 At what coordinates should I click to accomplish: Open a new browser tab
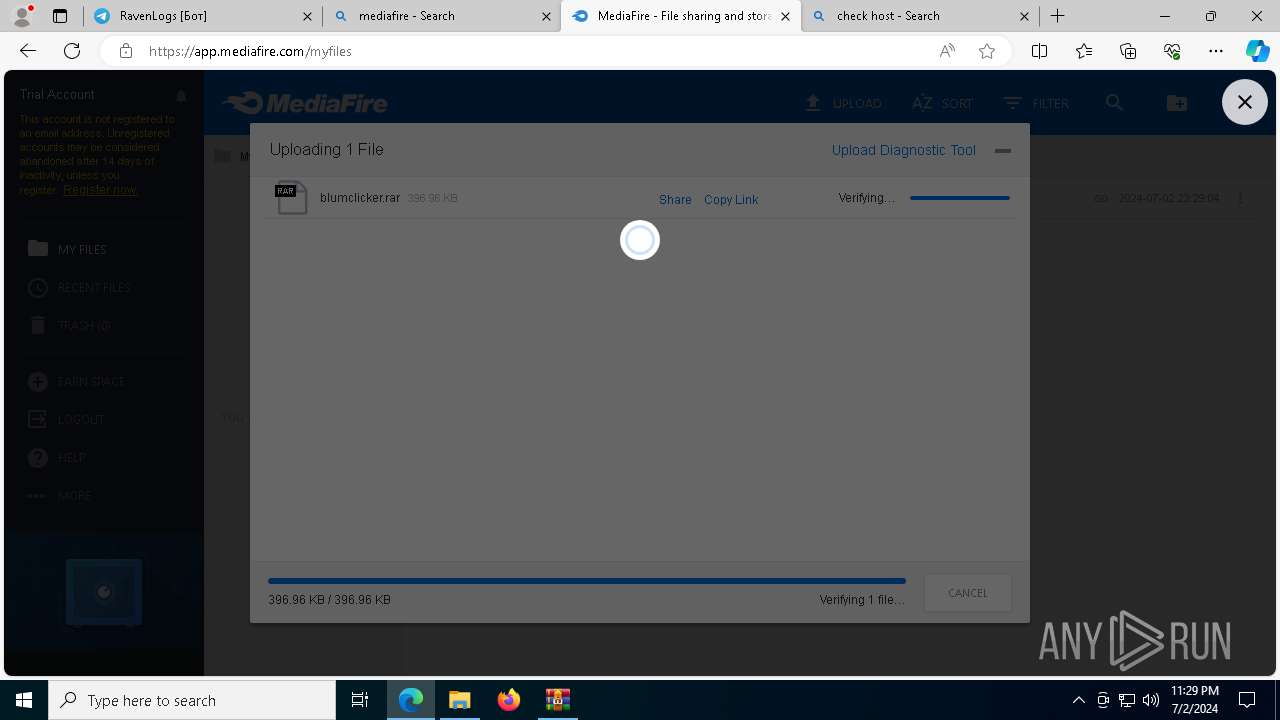point(1057,16)
